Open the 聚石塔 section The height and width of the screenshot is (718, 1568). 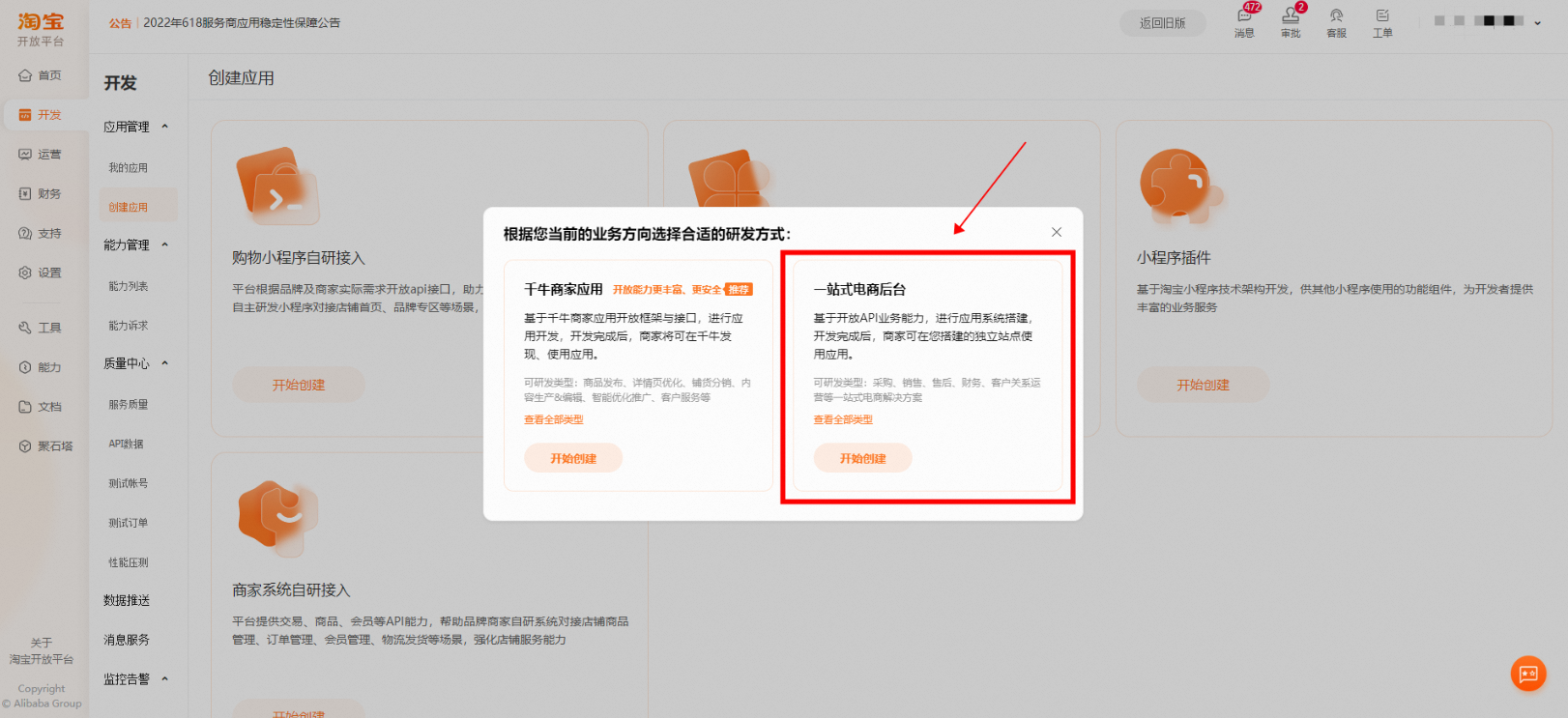(x=45, y=446)
